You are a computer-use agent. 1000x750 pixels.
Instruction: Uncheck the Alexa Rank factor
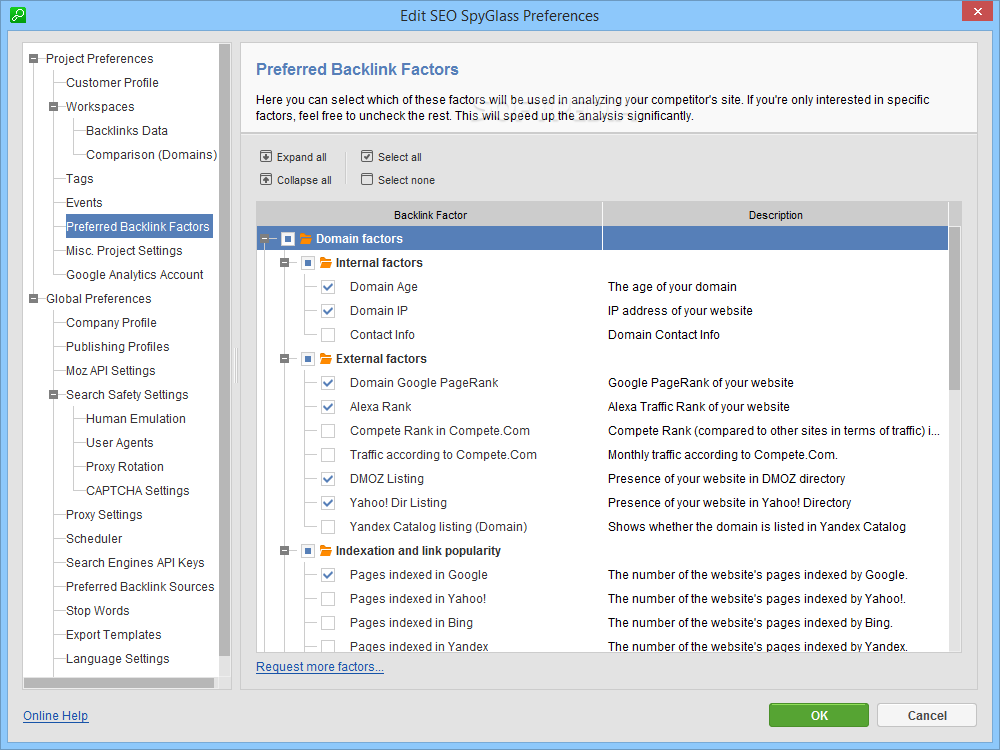328,407
